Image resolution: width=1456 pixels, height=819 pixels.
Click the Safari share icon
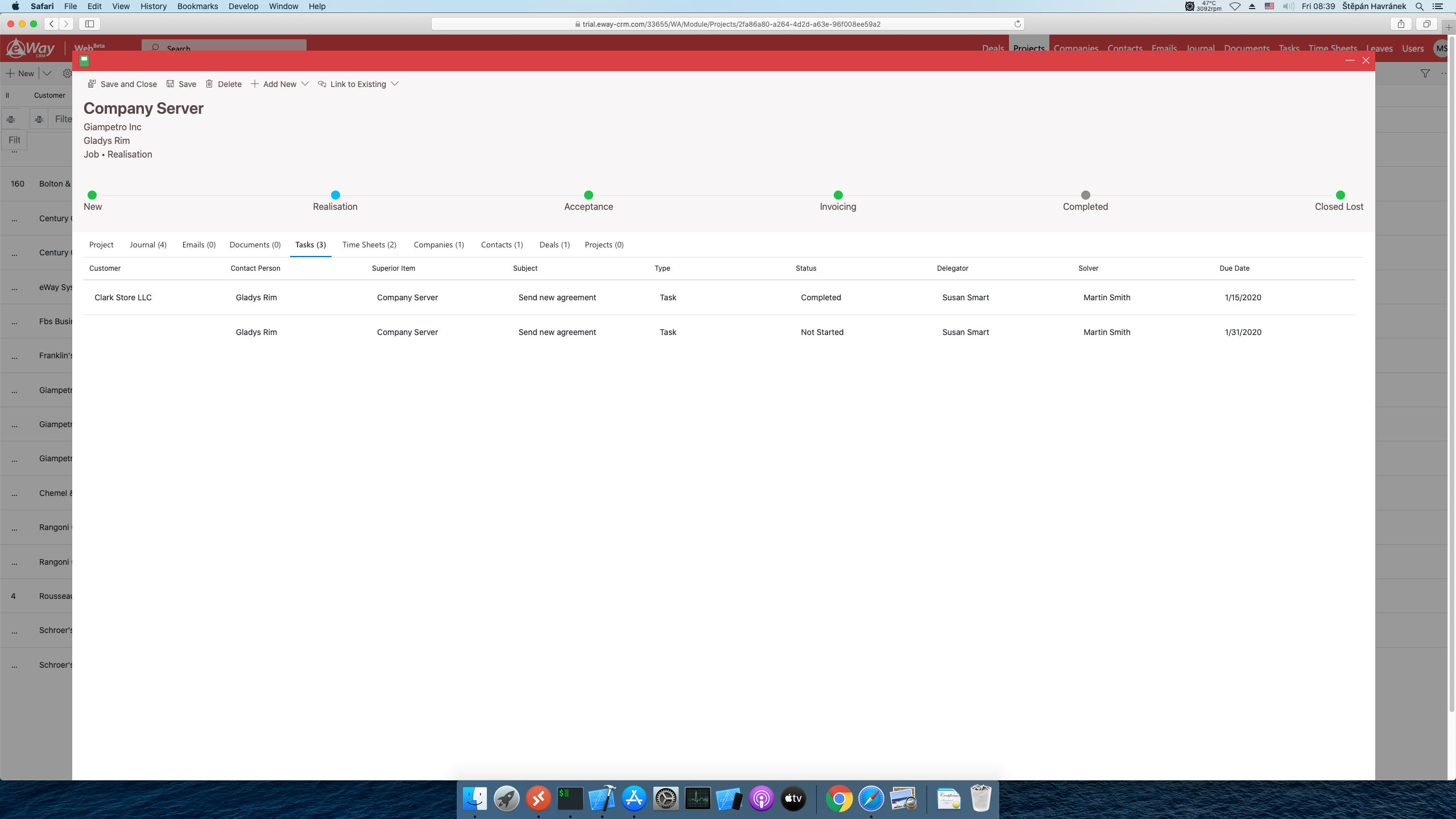coord(1401,24)
